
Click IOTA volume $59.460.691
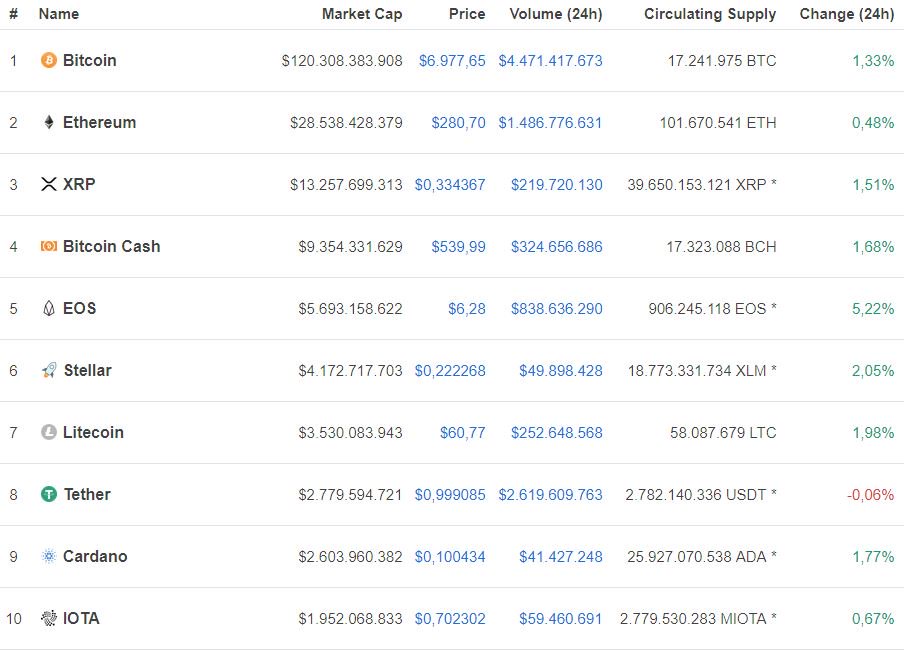pos(561,619)
